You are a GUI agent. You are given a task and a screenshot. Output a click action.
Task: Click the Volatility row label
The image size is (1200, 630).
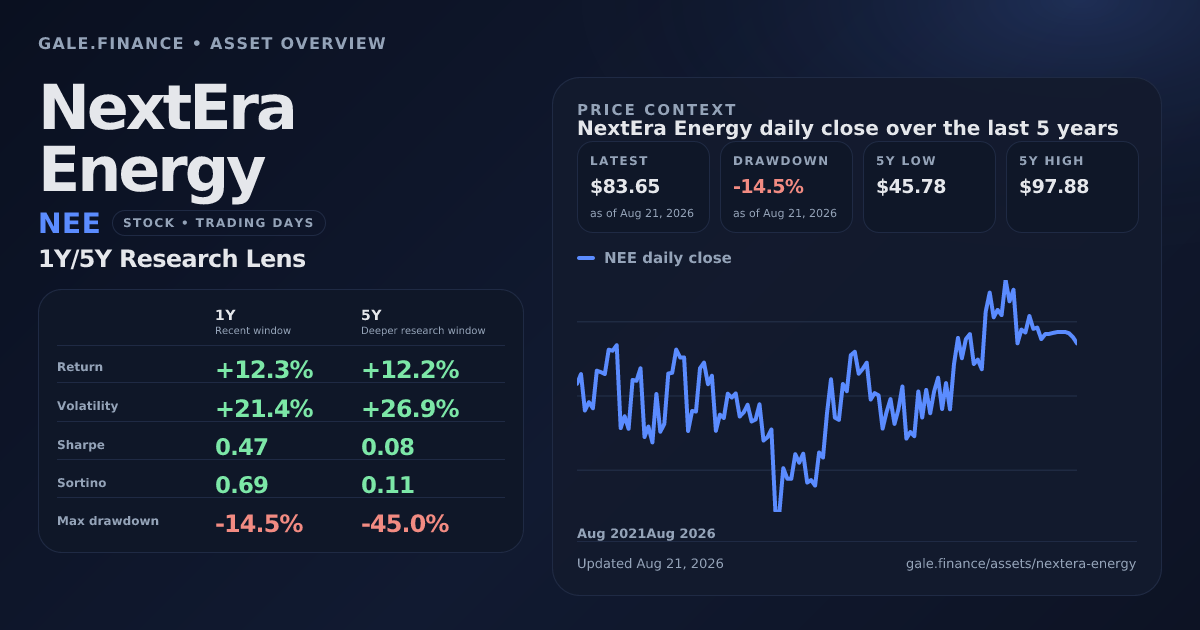click(x=88, y=406)
